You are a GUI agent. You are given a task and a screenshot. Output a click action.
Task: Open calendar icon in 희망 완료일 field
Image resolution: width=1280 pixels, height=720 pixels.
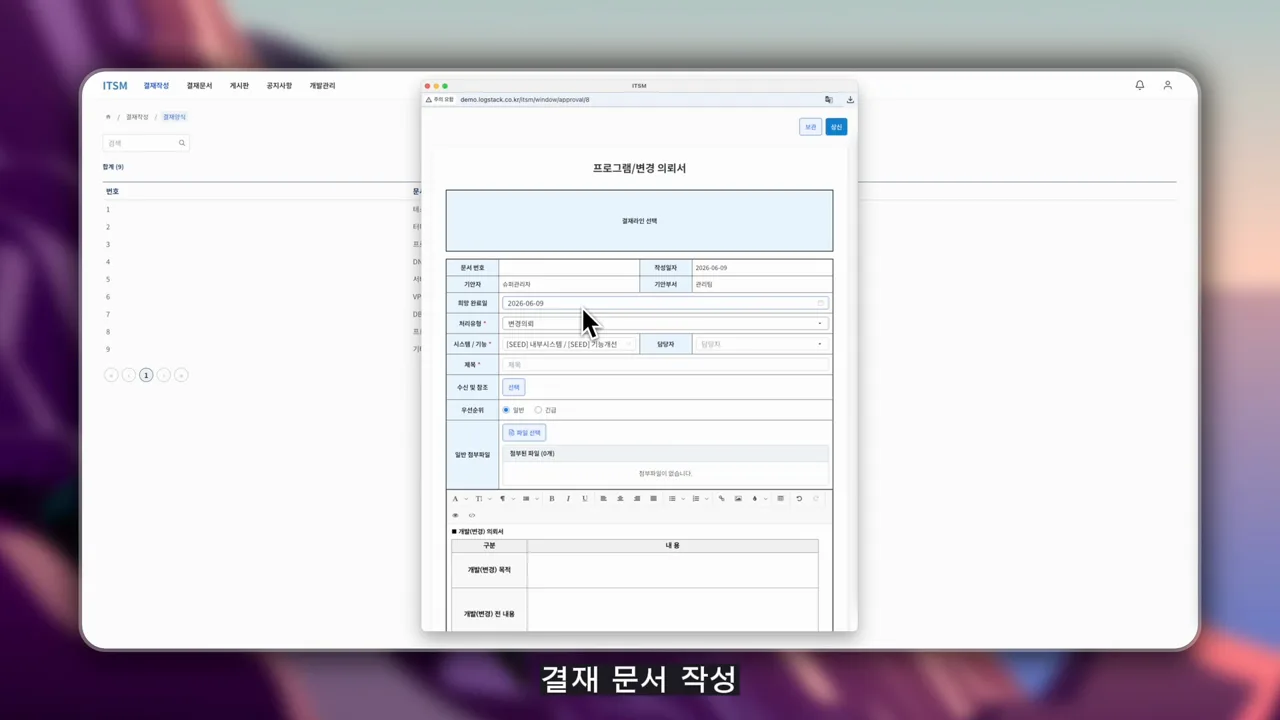821,303
